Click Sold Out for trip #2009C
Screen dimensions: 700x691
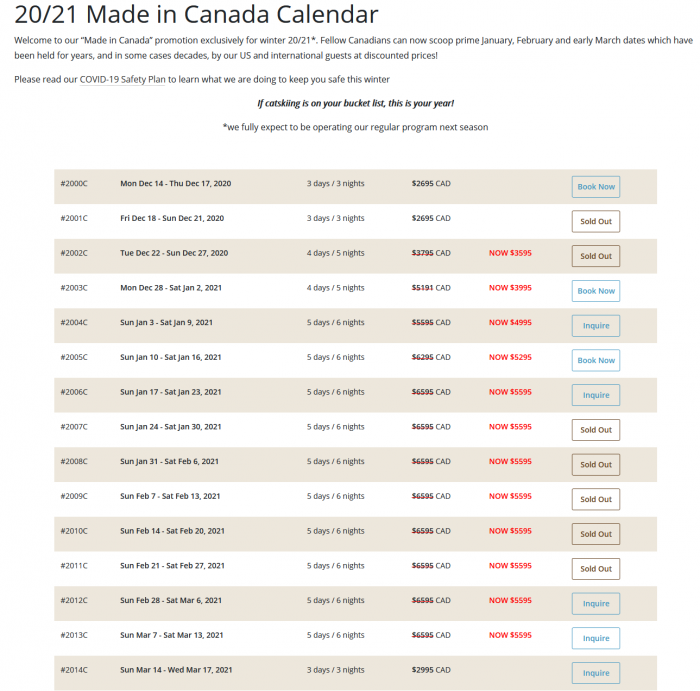[596, 500]
